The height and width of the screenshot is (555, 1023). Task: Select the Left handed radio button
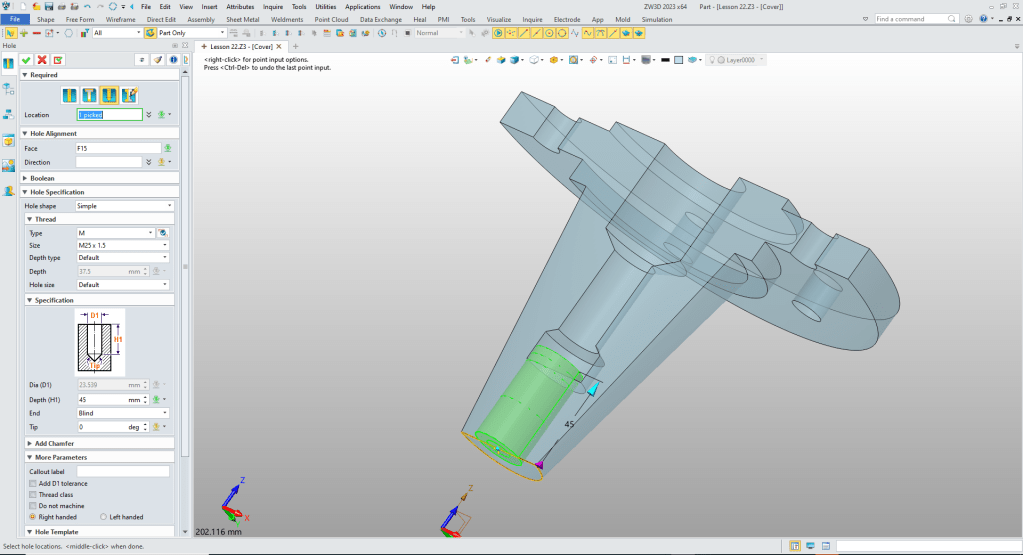(104, 517)
